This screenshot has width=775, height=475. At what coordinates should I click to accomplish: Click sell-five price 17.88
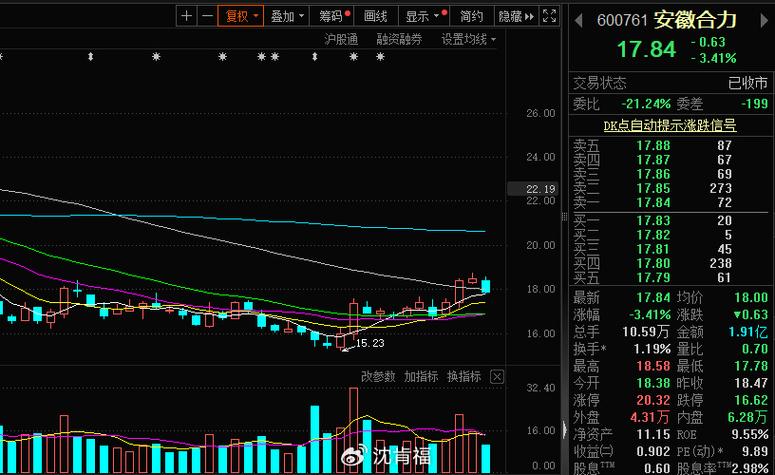(x=653, y=145)
